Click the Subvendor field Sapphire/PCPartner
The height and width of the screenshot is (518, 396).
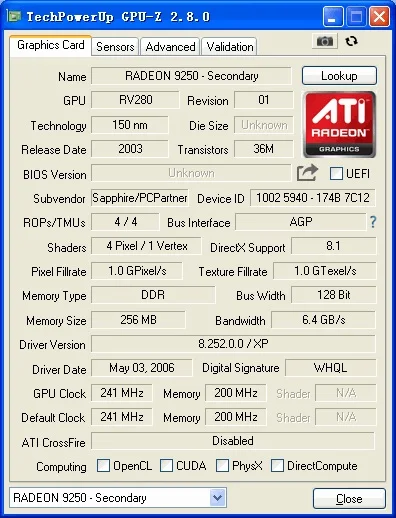(x=140, y=198)
